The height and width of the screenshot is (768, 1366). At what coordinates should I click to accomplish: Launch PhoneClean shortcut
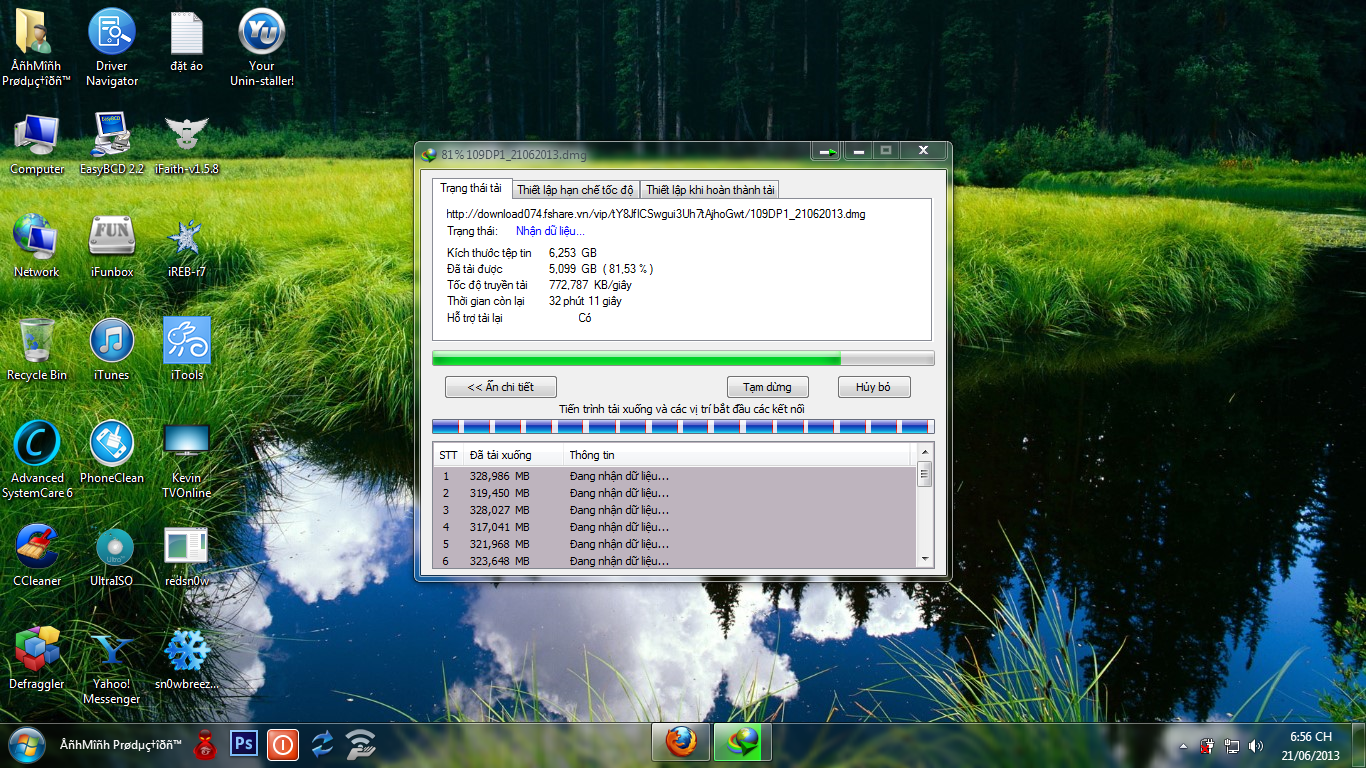[111, 453]
